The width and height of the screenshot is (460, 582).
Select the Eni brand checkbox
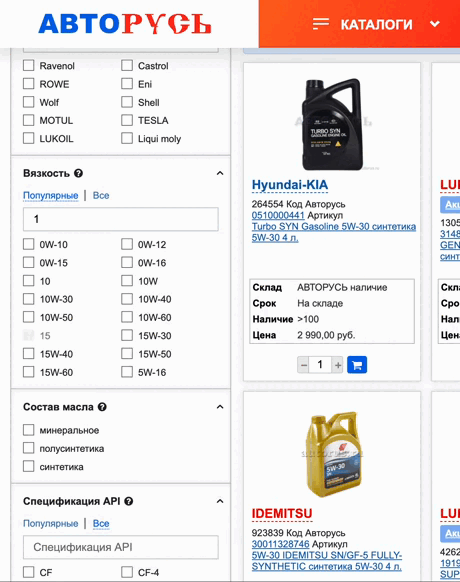click(x=127, y=84)
